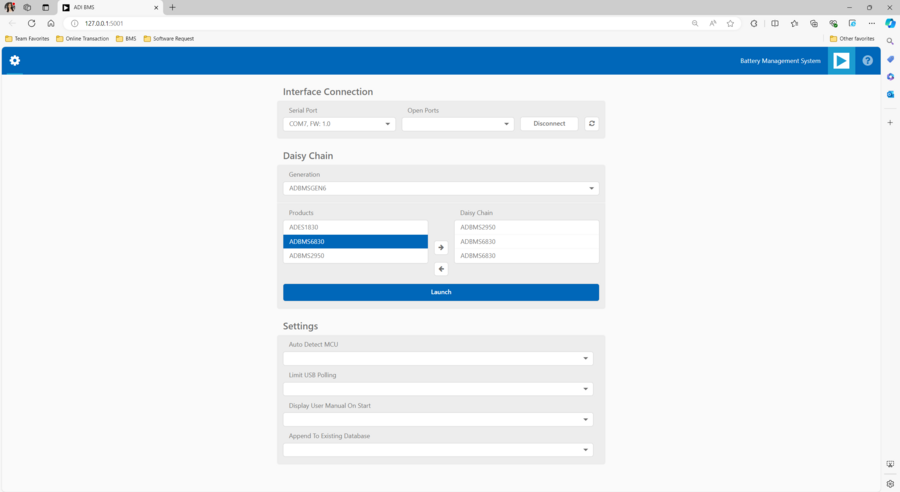Open the settings gear in the blue header

point(14,61)
